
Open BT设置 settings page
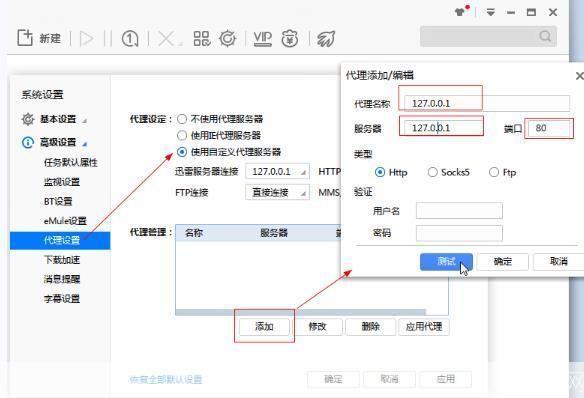[58, 201]
